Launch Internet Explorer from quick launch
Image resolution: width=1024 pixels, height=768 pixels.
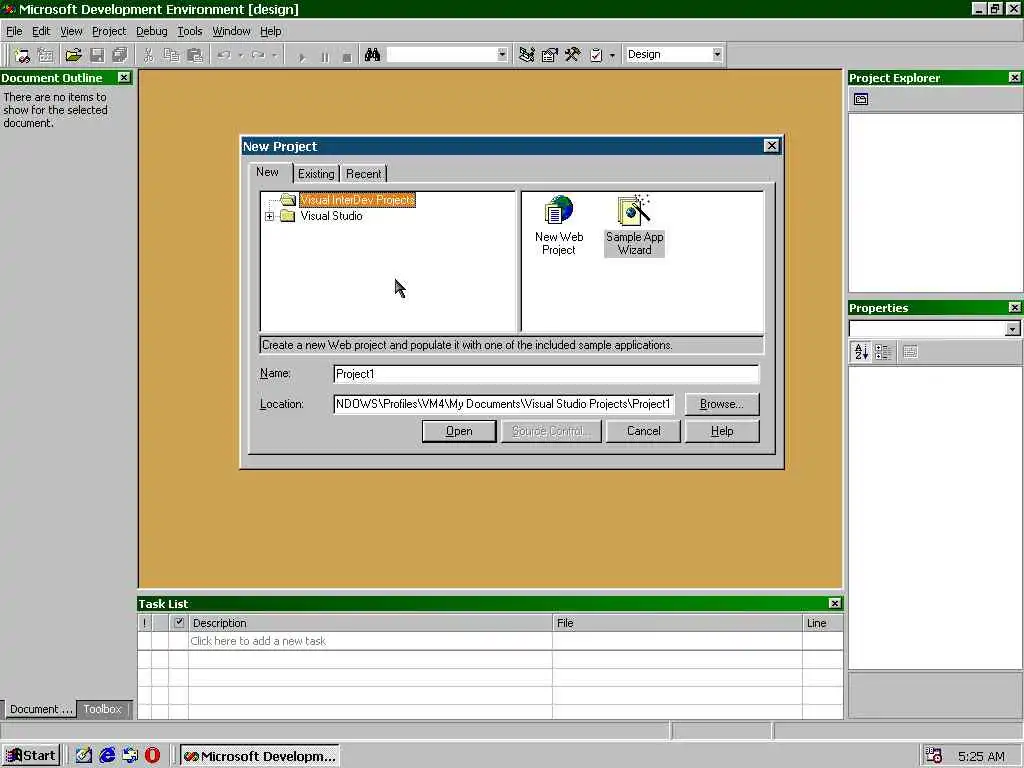(106, 756)
